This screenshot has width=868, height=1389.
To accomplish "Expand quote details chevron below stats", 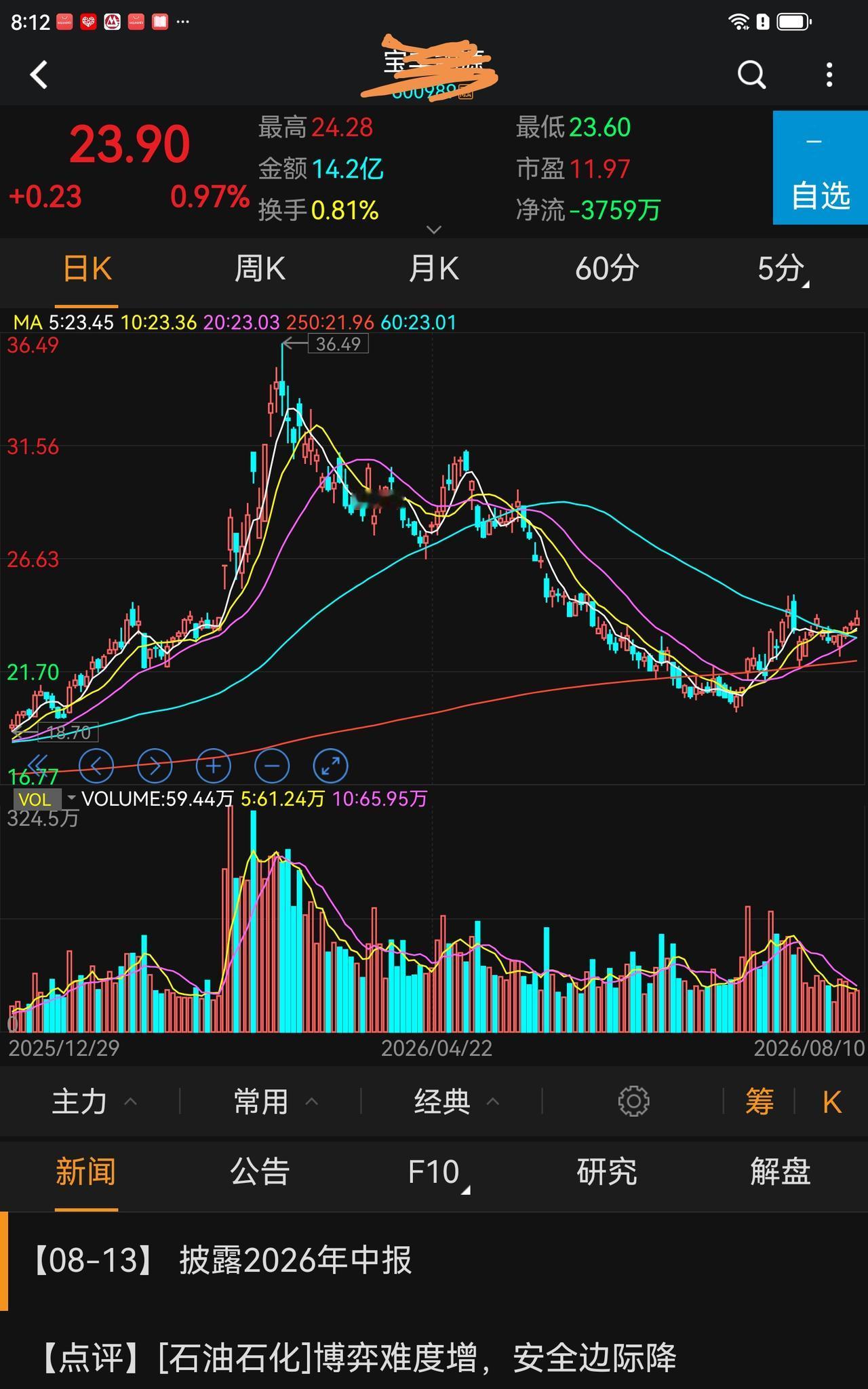I will click(434, 230).
